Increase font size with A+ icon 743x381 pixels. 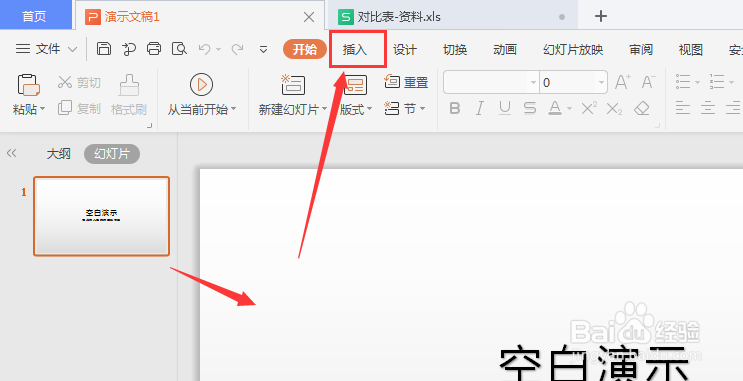click(623, 82)
